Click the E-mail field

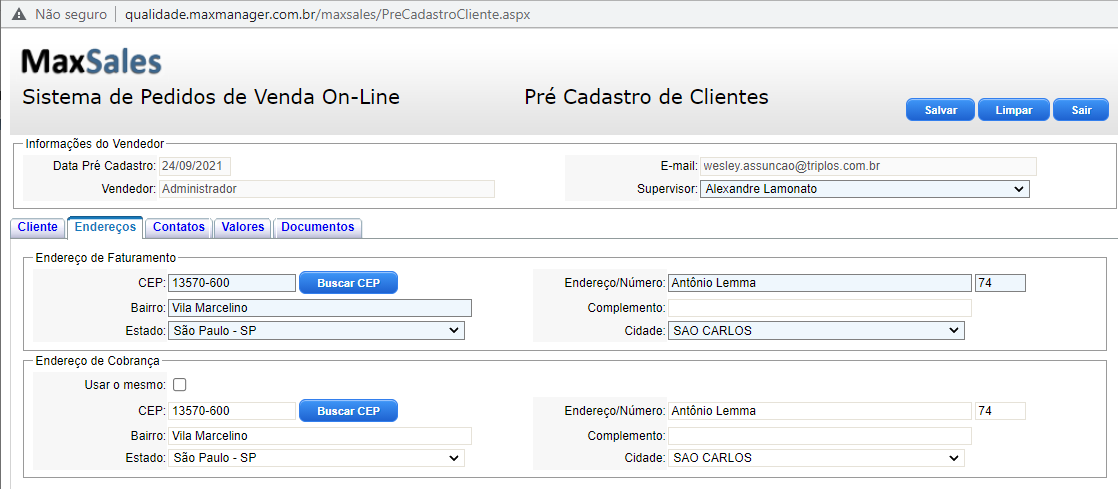pyautogui.click(x=868, y=166)
